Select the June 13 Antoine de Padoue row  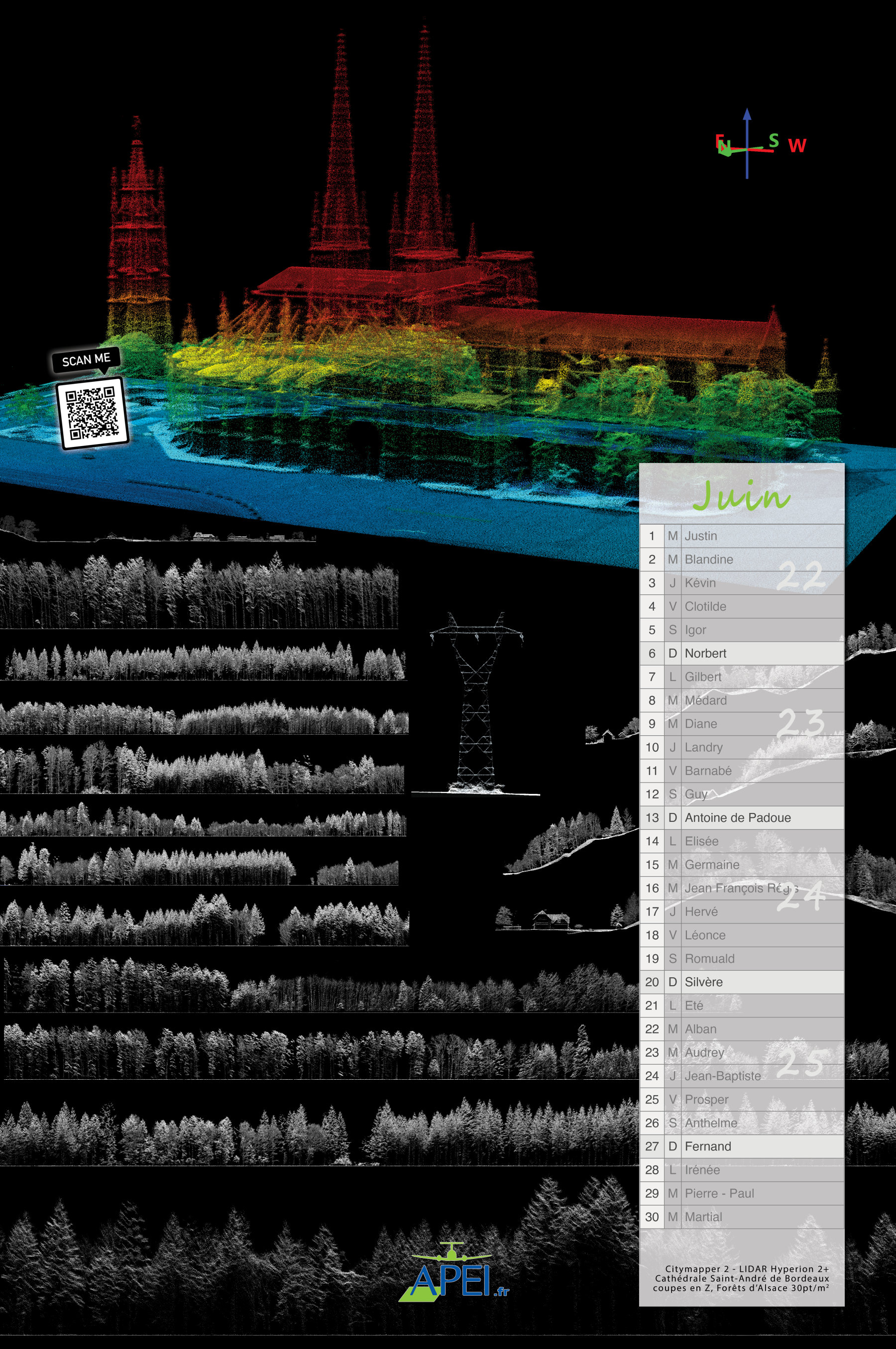[742, 818]
